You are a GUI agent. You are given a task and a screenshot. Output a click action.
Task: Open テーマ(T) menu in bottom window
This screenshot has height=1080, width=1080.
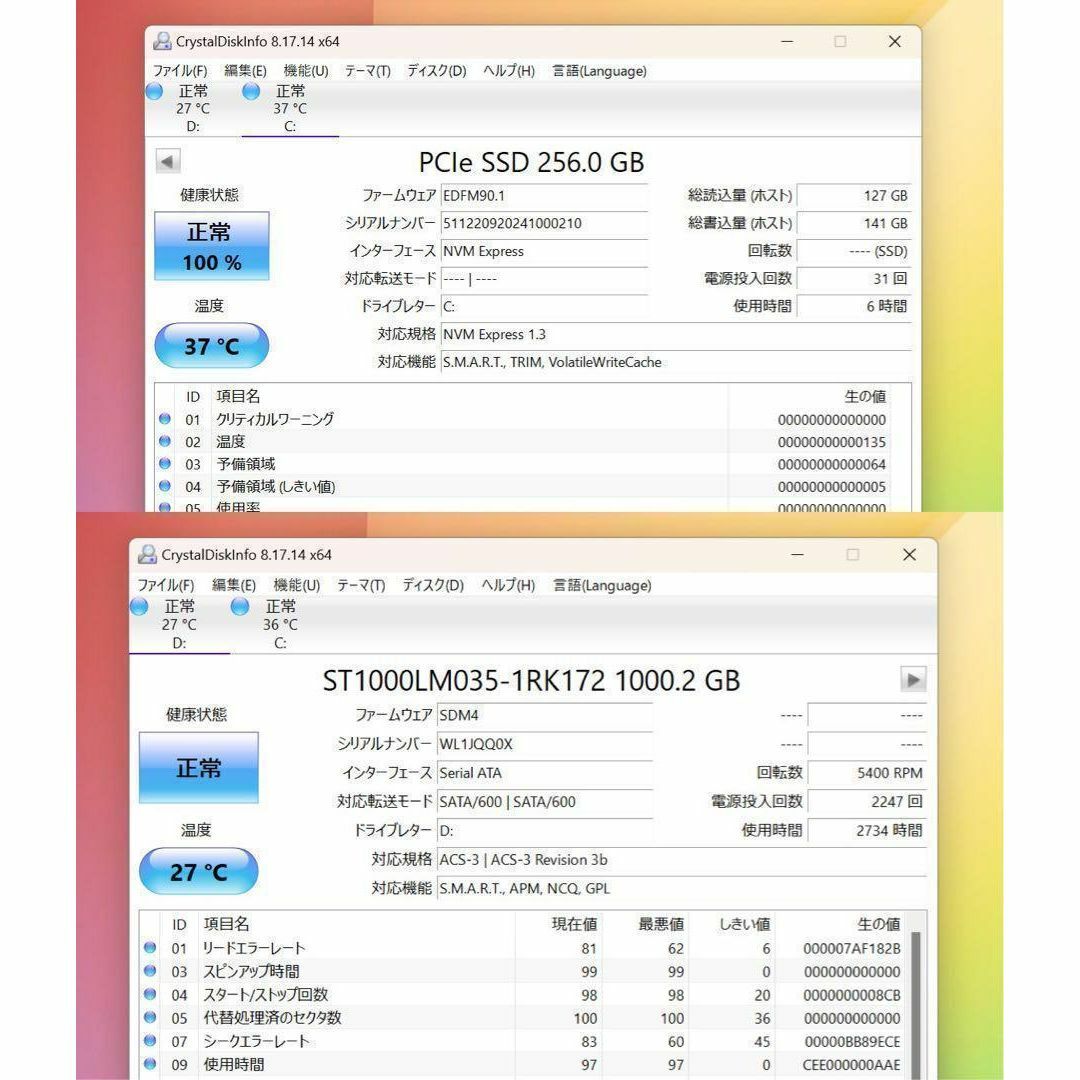pyautogui.click(x=361, y=585)
